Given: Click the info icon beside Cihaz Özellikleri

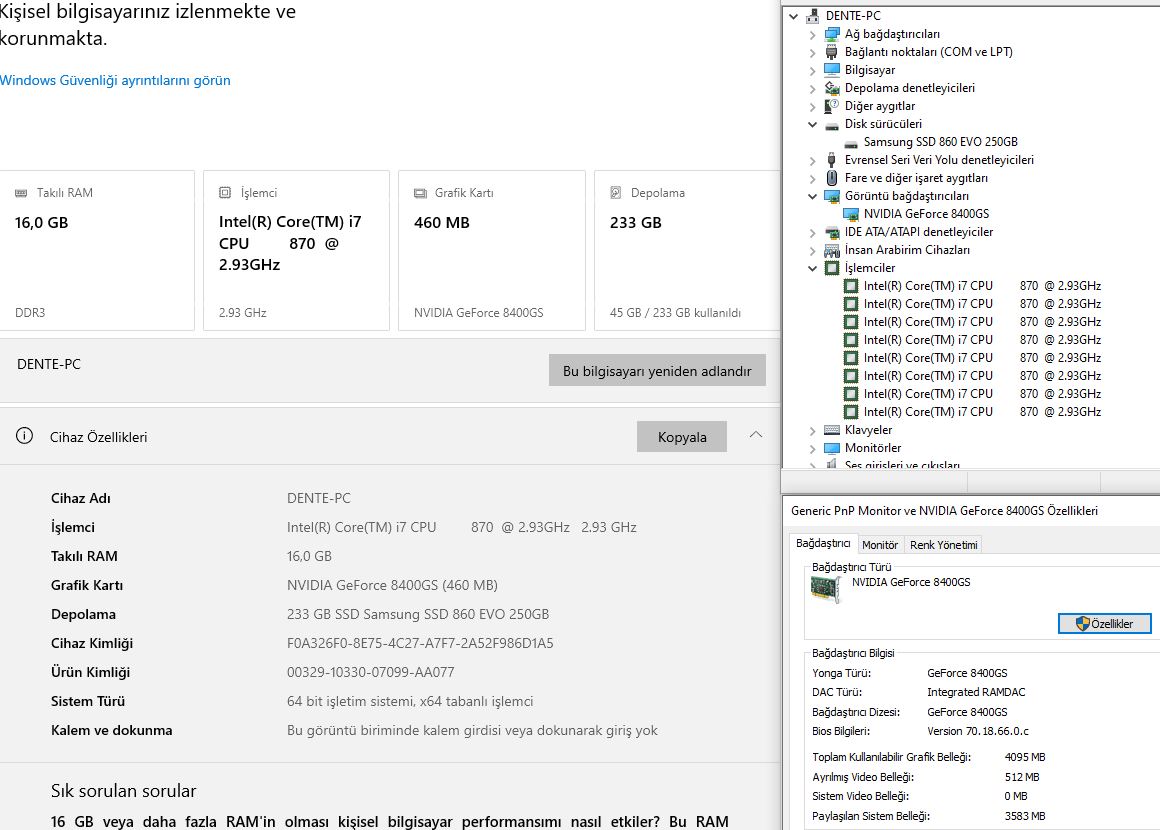Looking at the screenshot, I should point(25,436).
